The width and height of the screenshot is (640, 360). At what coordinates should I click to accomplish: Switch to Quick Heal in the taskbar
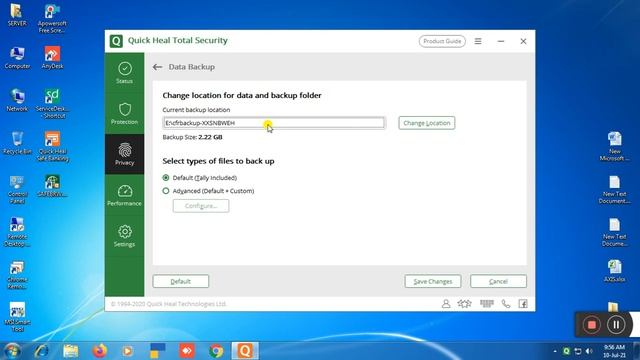[245, 351]
